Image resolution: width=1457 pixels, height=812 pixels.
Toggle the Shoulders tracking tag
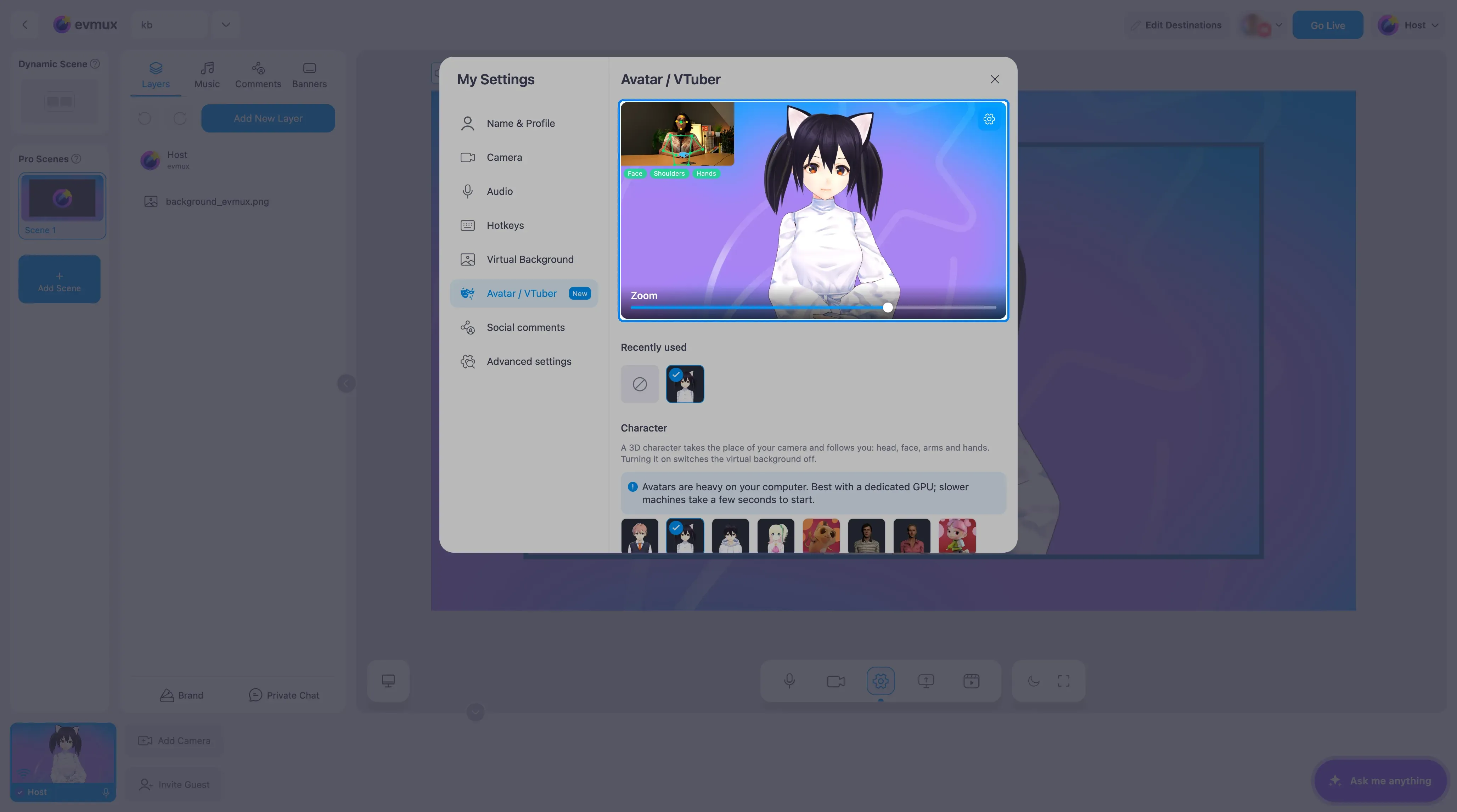(669, 174)
